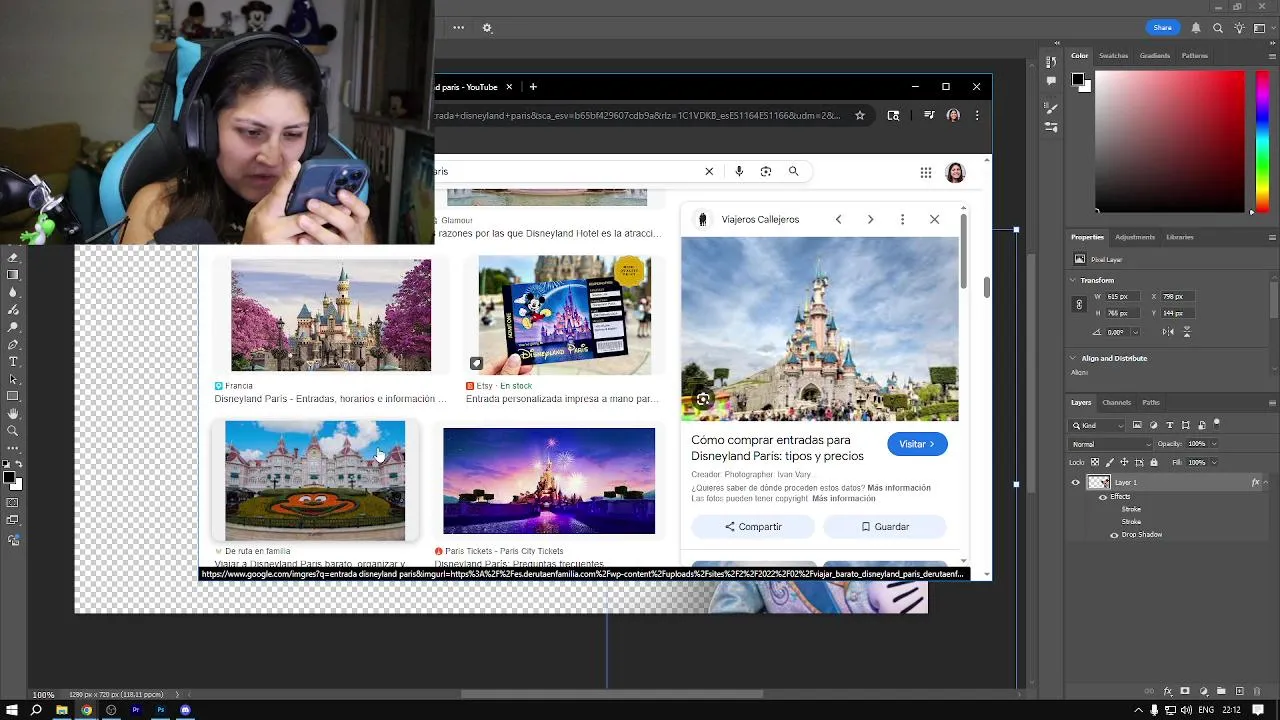The height and width of the screenshot is (720, 1280).
Task: Open the Layers panel menu
Action: click(1272, 402)
